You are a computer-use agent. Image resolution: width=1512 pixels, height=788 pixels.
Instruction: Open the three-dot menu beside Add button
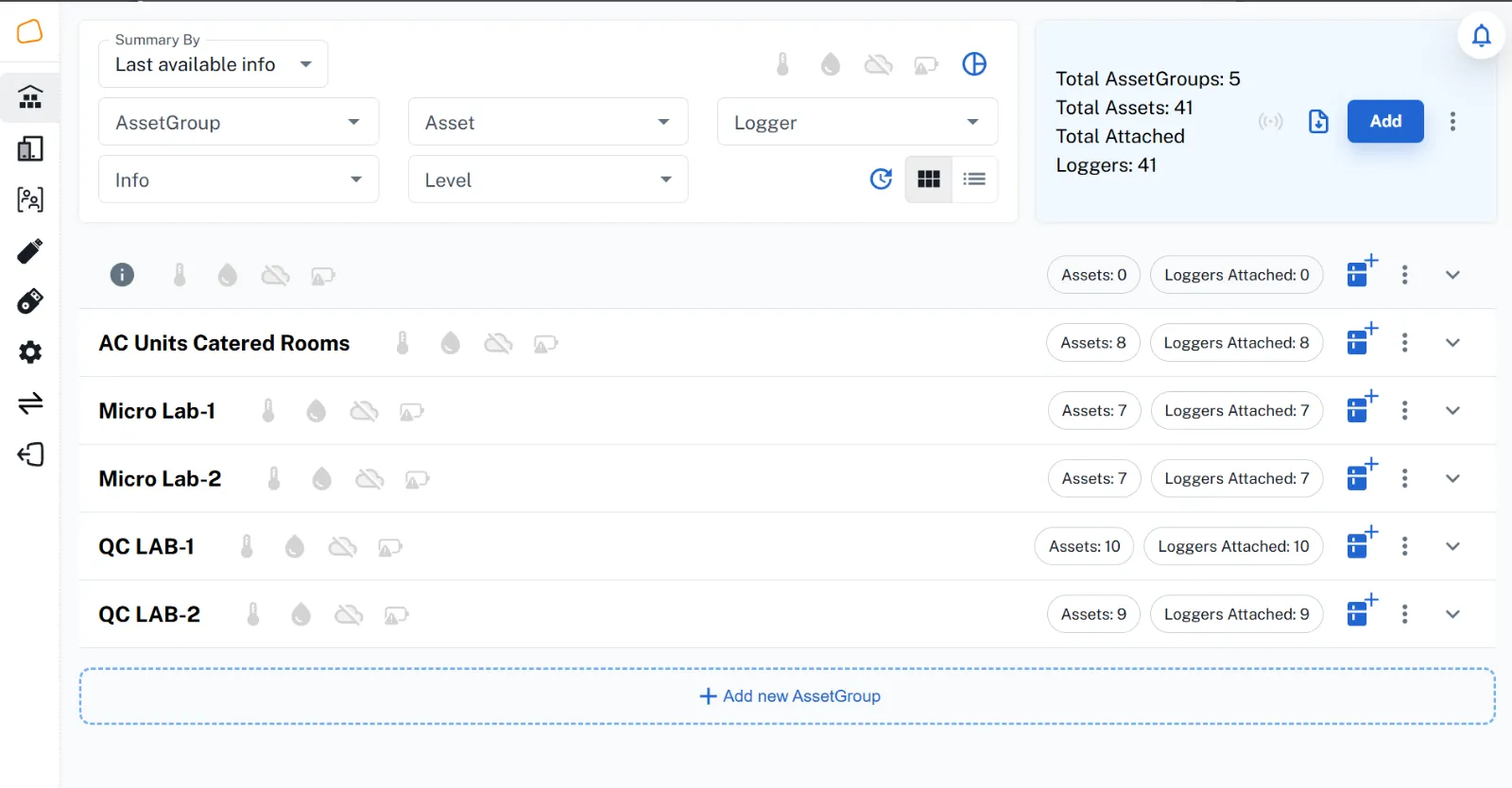coord(1452,121)
